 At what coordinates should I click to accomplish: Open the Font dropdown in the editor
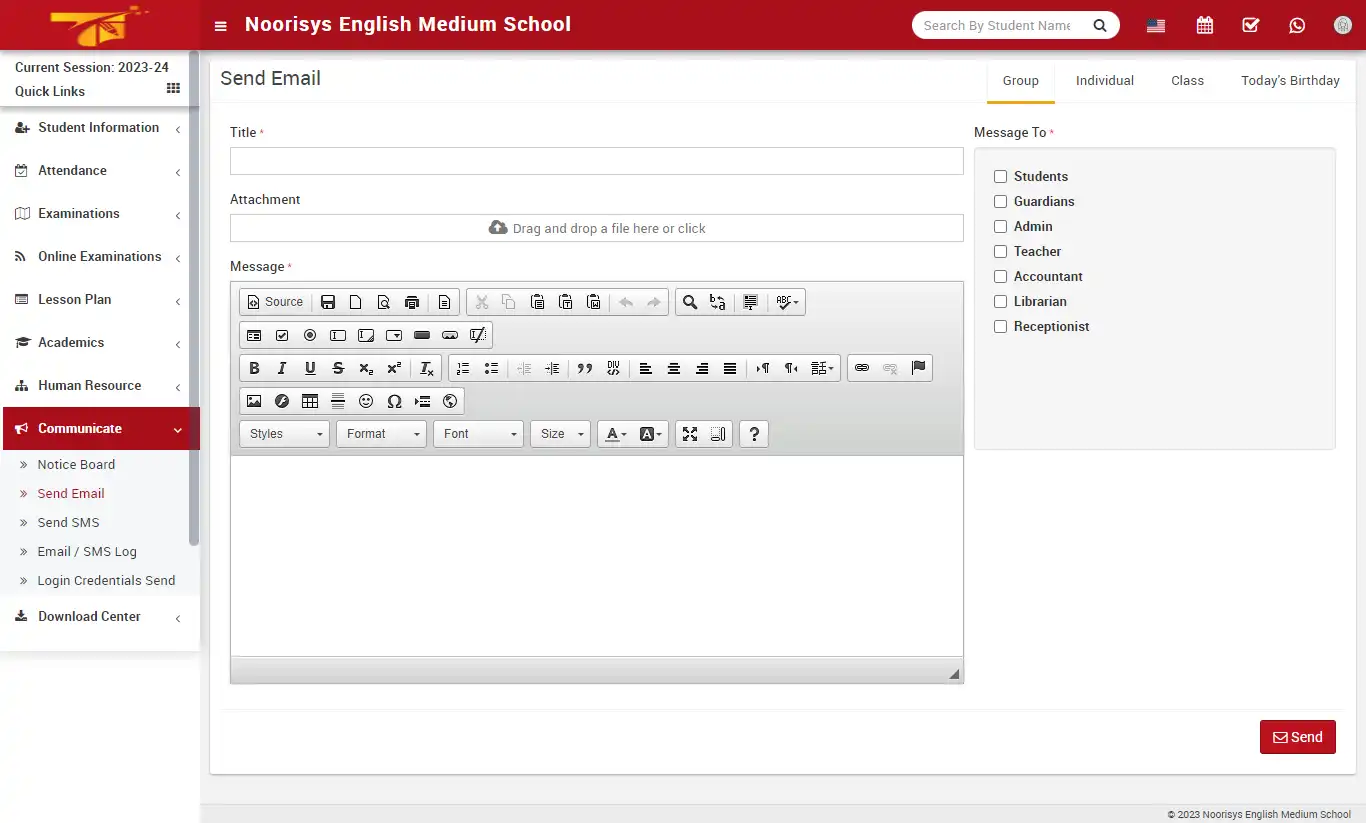tap(478, 433)
